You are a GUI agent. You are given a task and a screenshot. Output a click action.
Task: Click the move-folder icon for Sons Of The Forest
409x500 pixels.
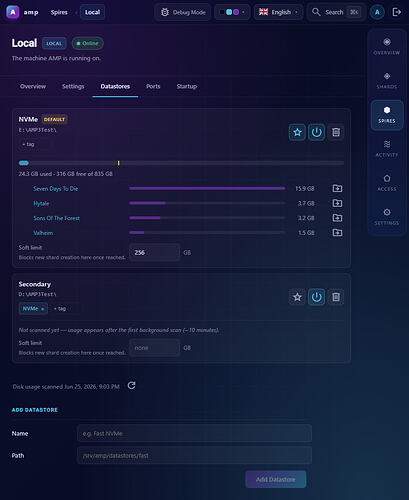[337, 218]
